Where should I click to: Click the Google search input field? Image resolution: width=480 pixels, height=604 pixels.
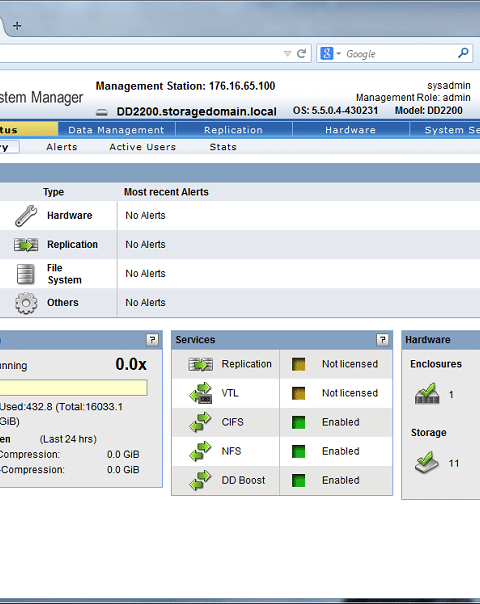400,54
